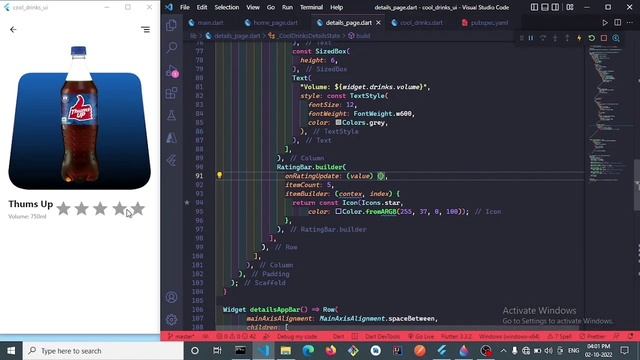Open the hamburger menu in cool_drinks_ui app
The height and width of the screenshot is (360, 640).
coord(145,29)
